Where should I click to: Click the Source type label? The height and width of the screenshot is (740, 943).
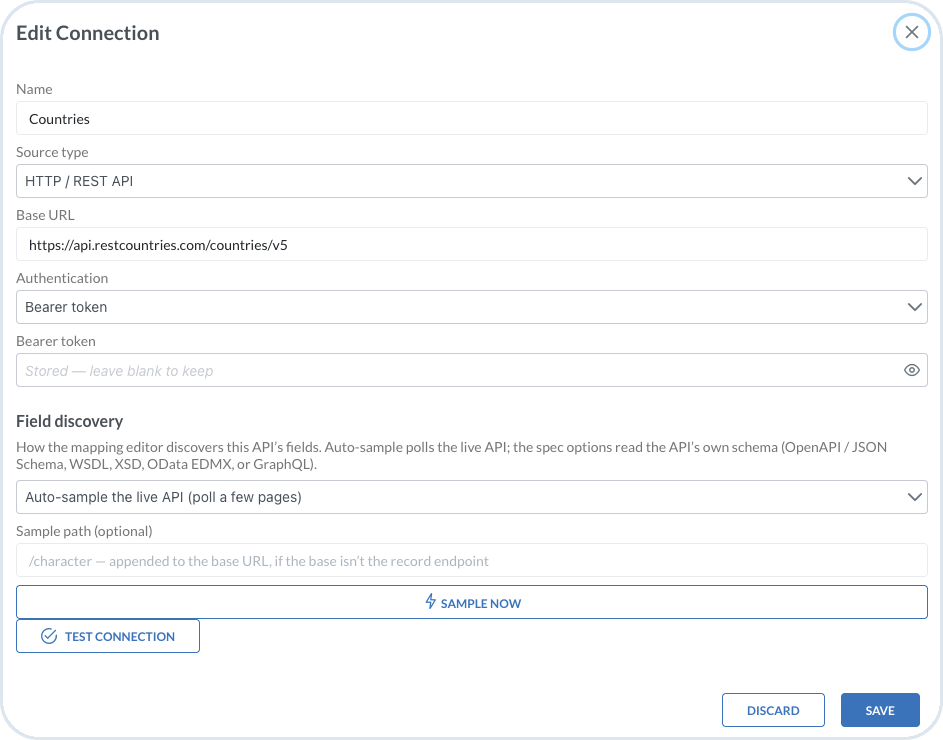click(52, 152)
